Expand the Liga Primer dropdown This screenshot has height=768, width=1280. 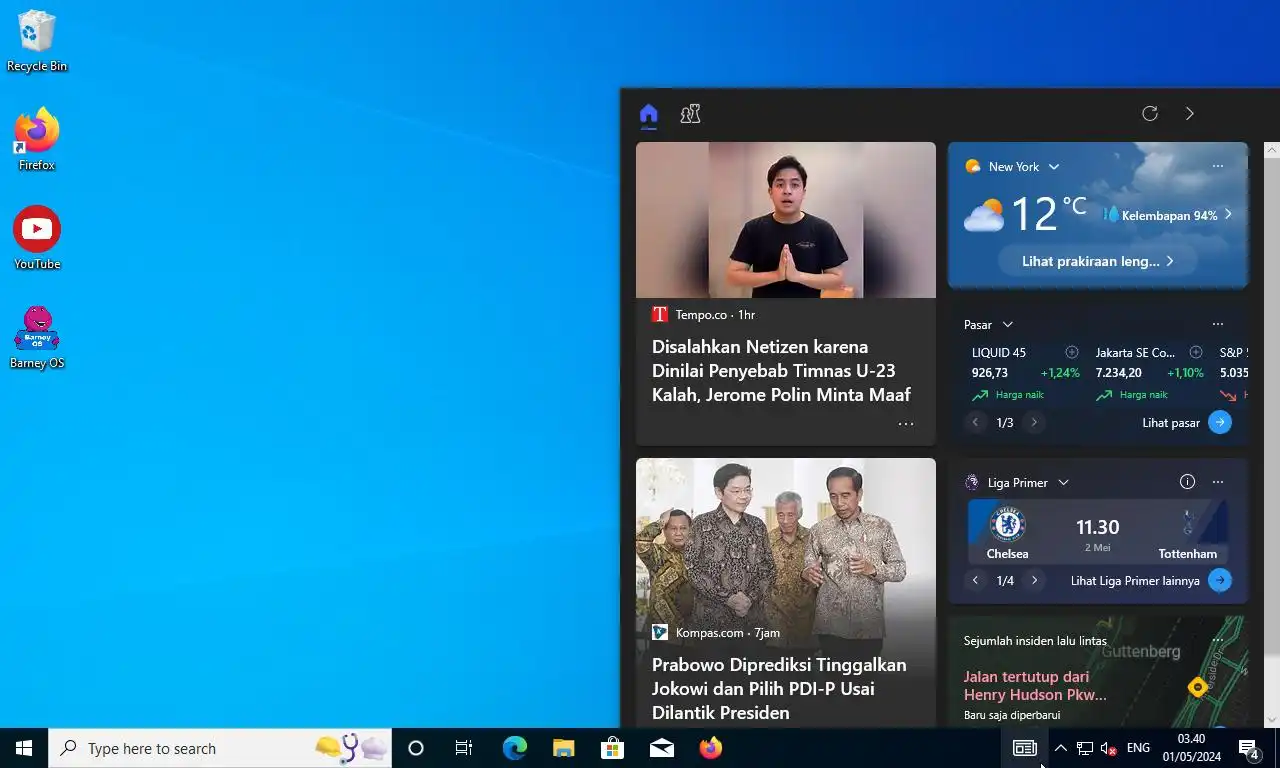(x=1063, y=483)
